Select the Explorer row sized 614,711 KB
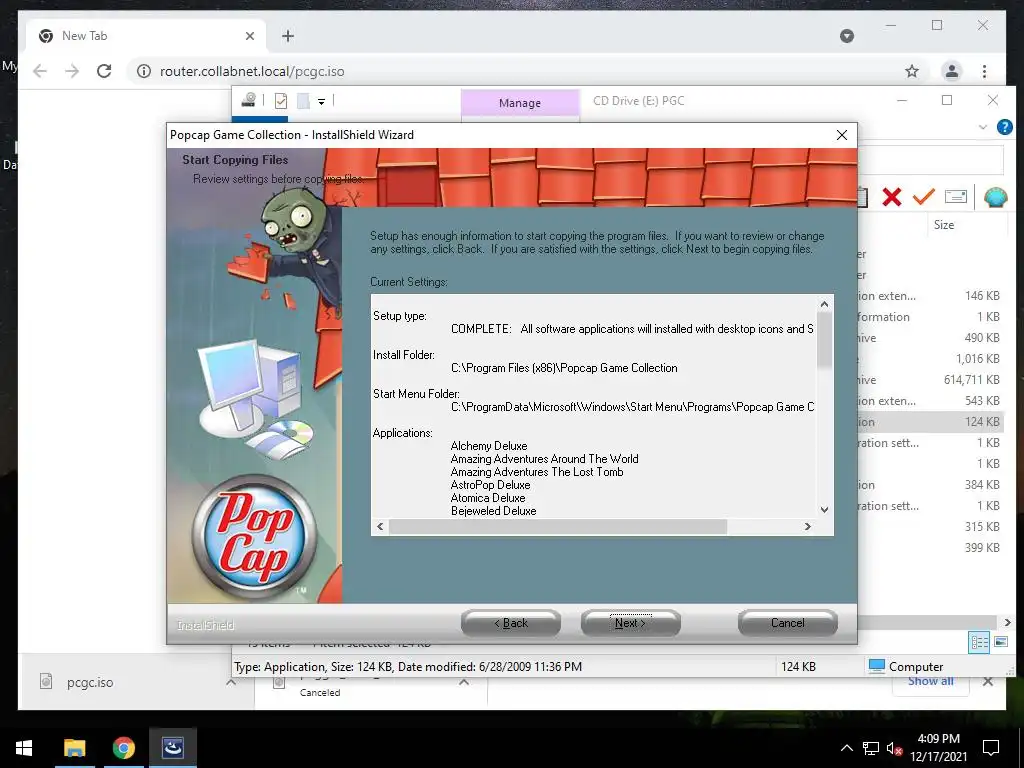 click(x=930, y=379)
